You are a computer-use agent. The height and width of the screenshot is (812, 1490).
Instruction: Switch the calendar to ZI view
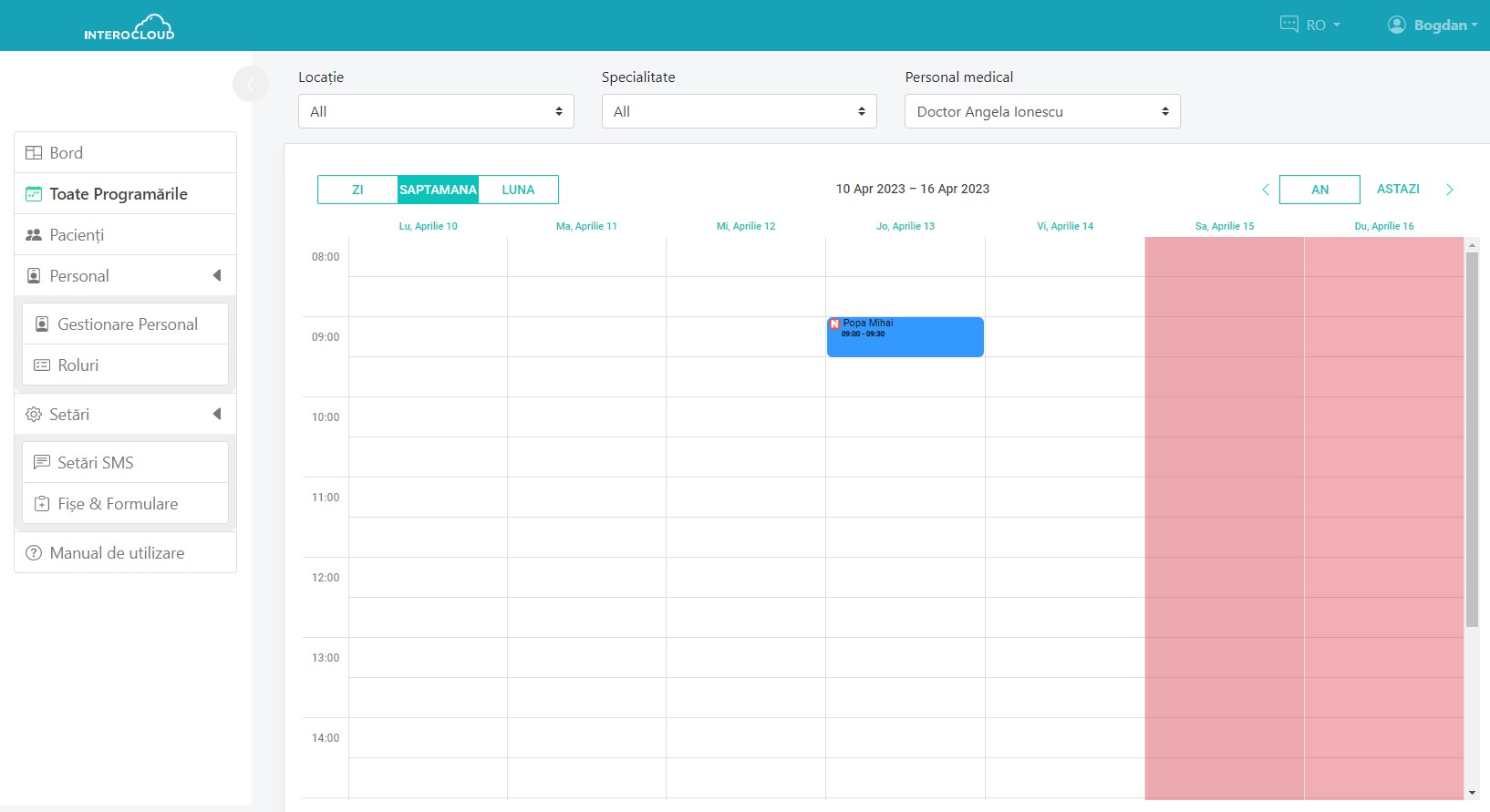click(x=357, y=190)
